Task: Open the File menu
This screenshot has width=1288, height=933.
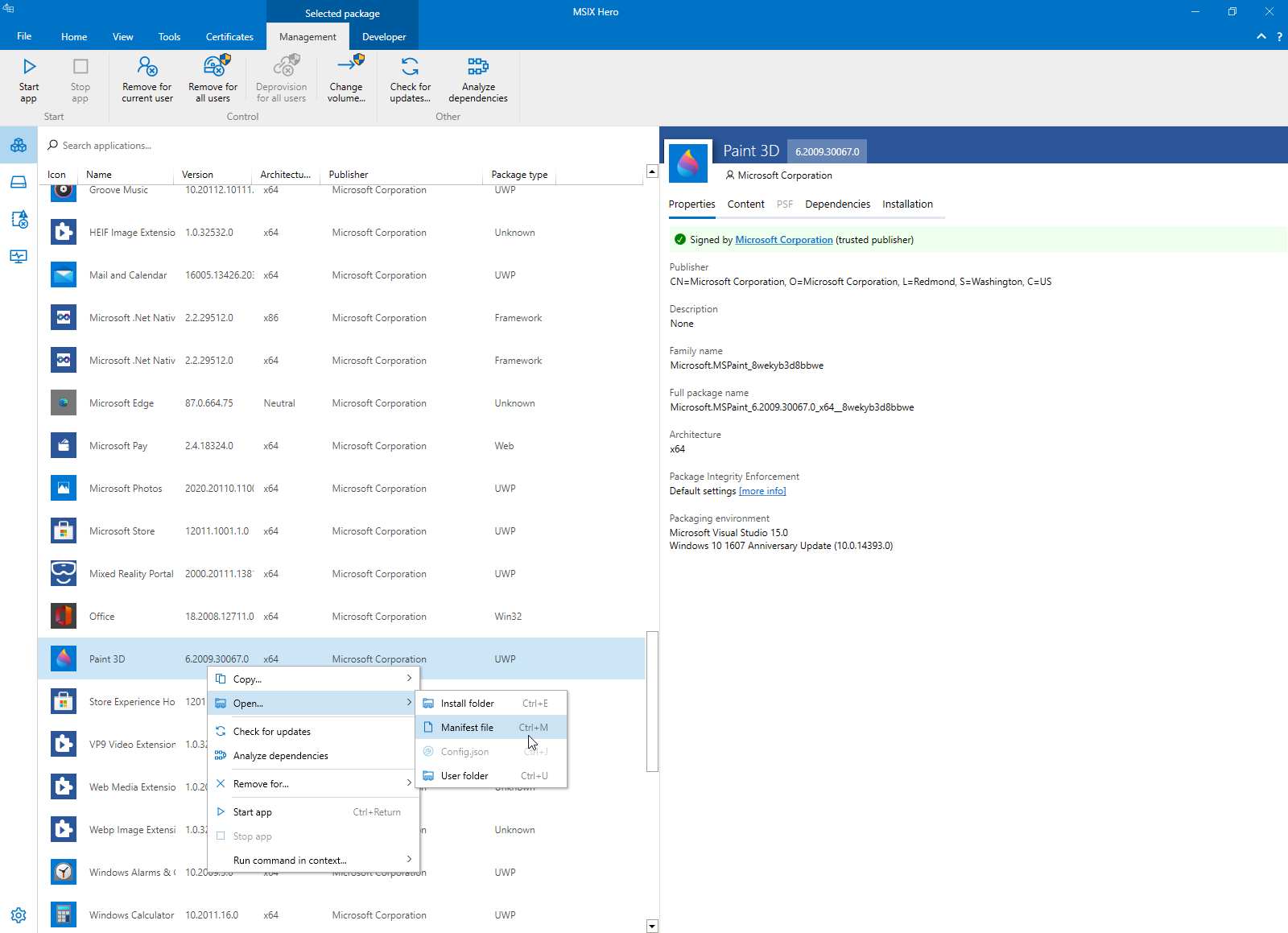Action: pyautogui.click(x=24, y=37)
